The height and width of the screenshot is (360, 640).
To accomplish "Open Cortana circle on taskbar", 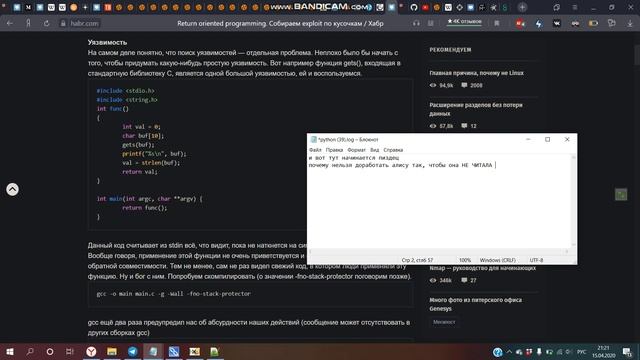I will point(50,351).
